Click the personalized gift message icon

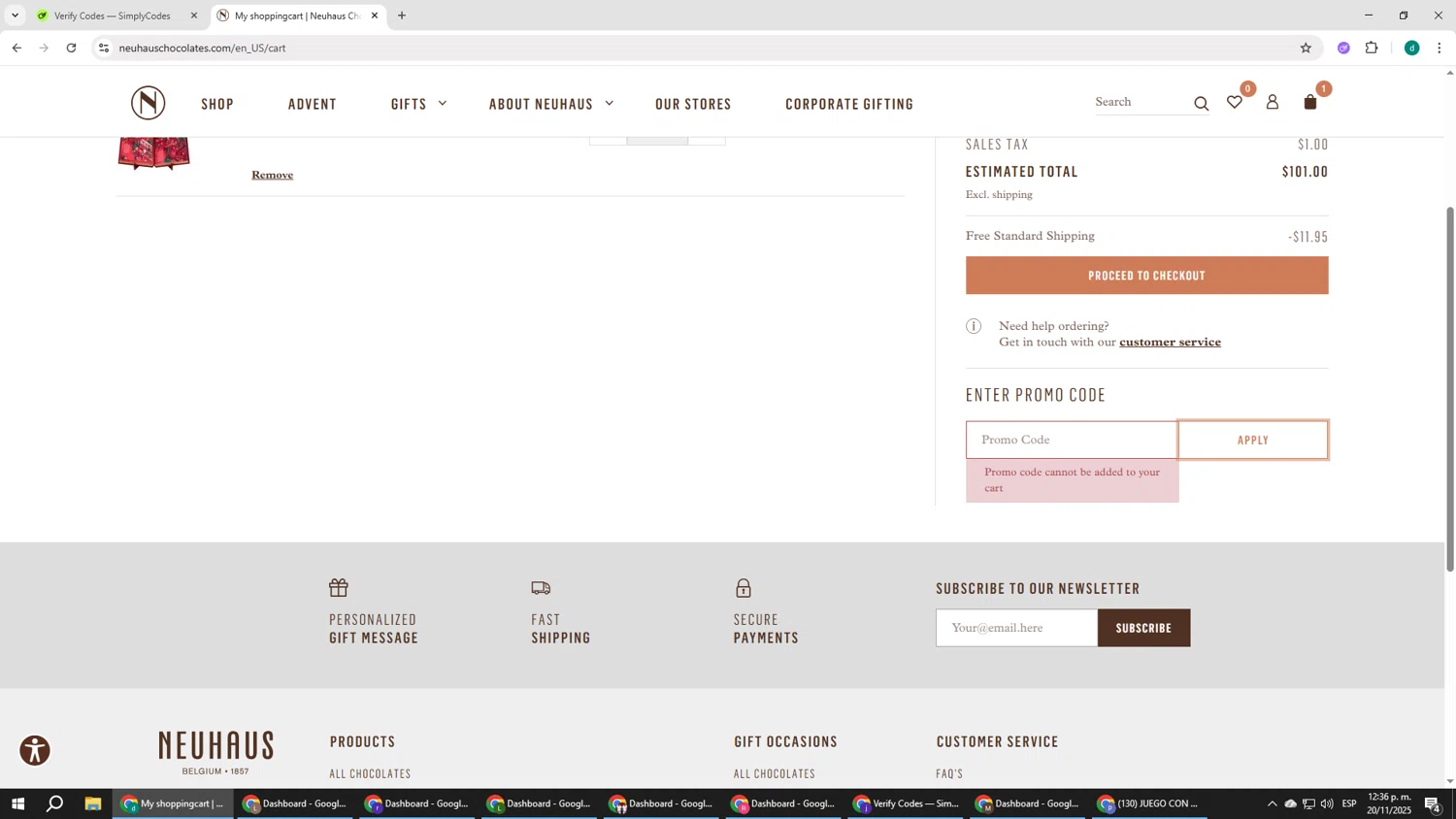click(x=339, y=588)
